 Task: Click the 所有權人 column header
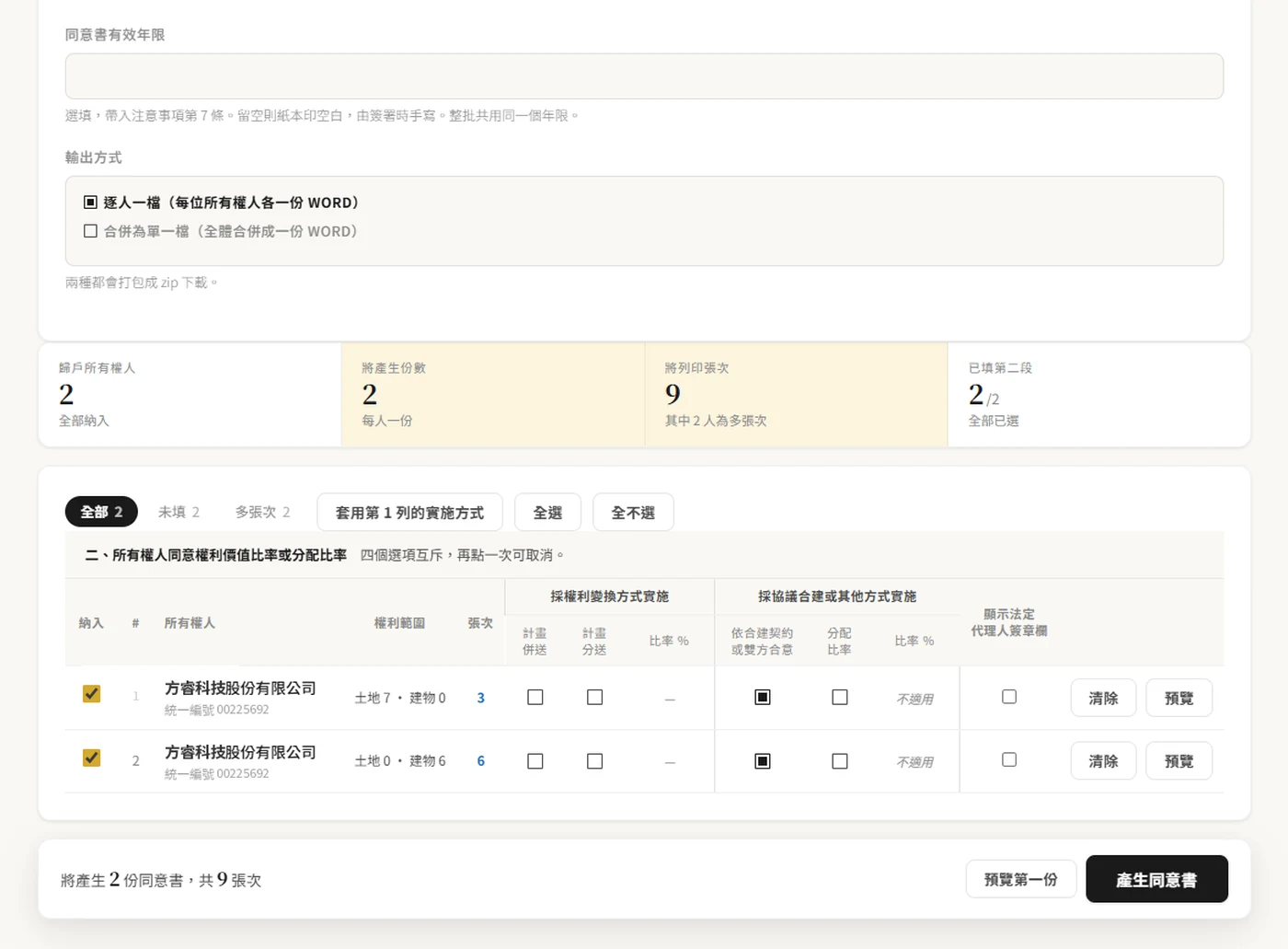point(190,623)
